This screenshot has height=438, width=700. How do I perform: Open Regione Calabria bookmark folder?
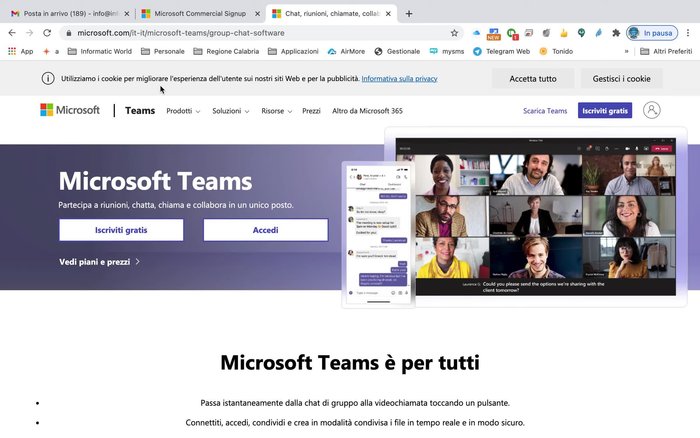pos(226,51)
